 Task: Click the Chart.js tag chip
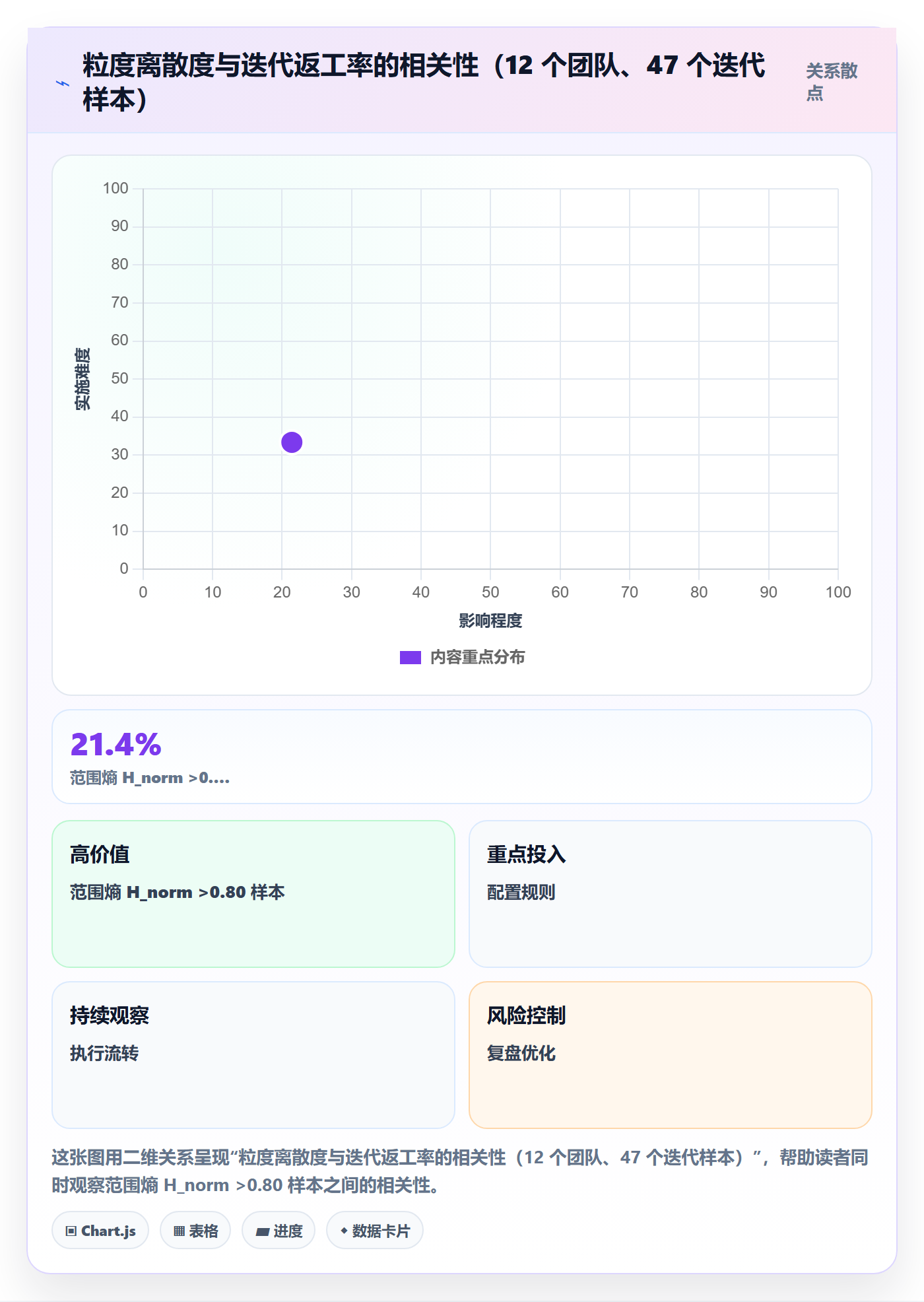100,1231
